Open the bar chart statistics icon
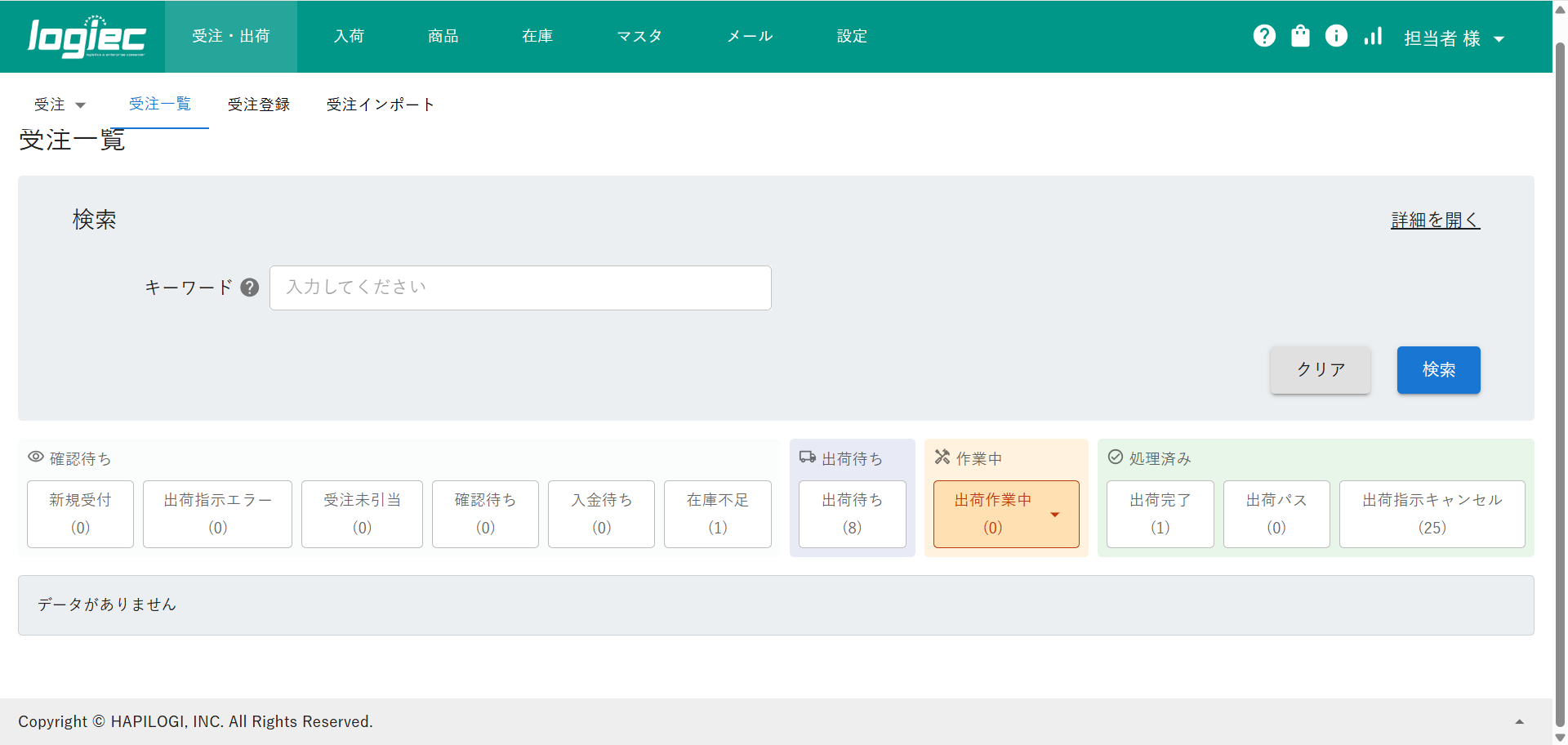The height and width of the screenshot is (745, 1568). [x=1373, y=36]
